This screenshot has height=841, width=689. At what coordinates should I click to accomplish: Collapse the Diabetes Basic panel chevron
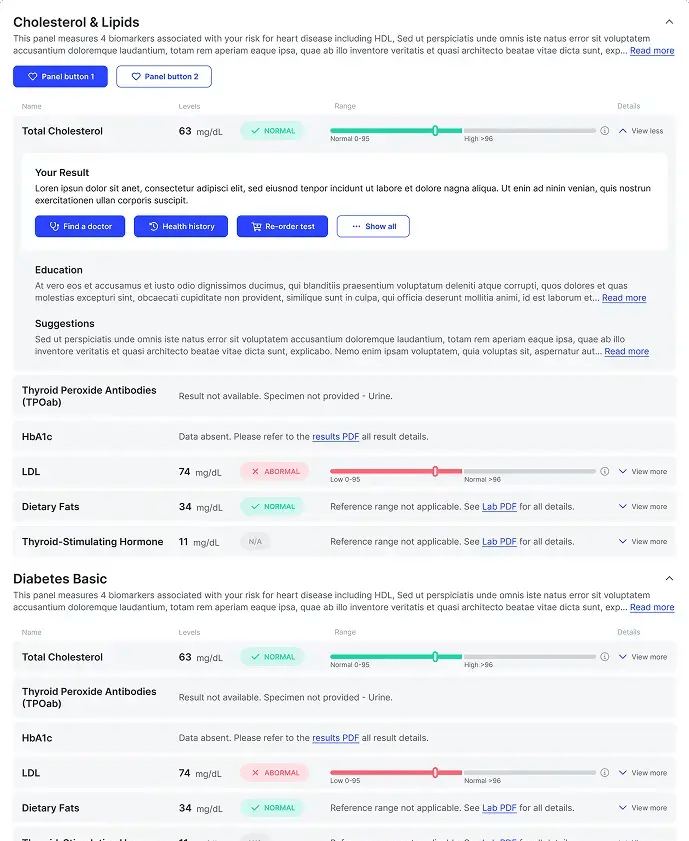click(669, 579)
